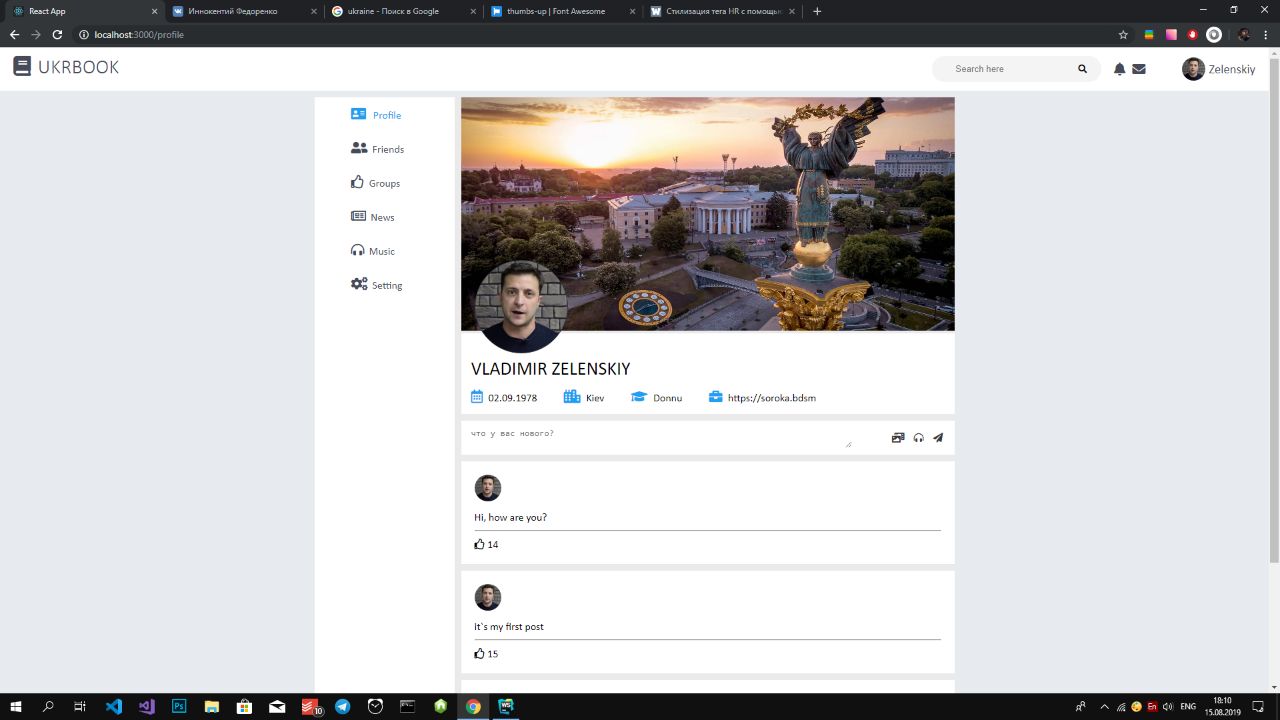Click the author avatar on 'Hi, how are you?' post

pos(488,488)
